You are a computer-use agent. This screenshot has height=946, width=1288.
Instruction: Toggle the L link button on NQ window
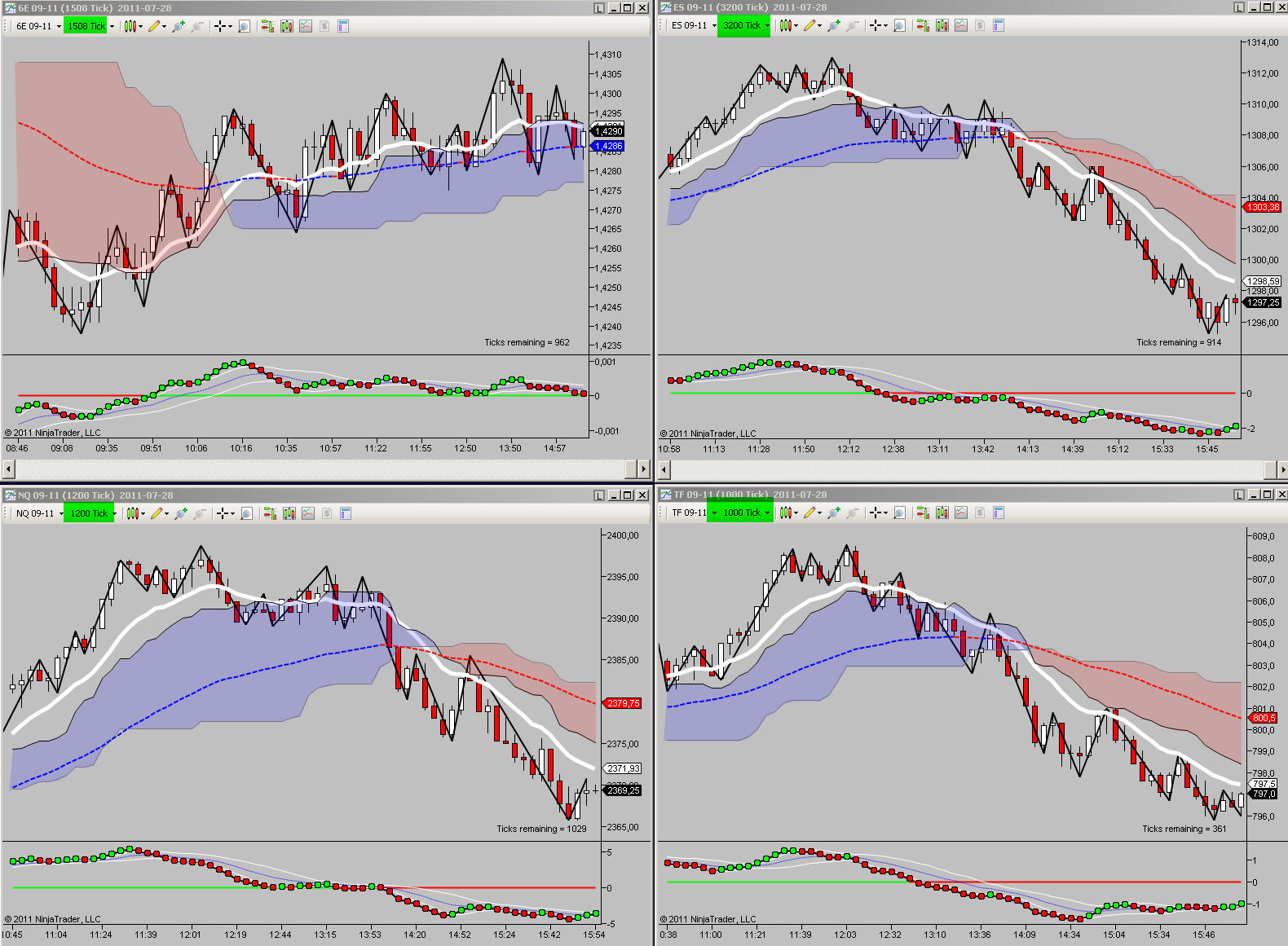coord(599,495)
